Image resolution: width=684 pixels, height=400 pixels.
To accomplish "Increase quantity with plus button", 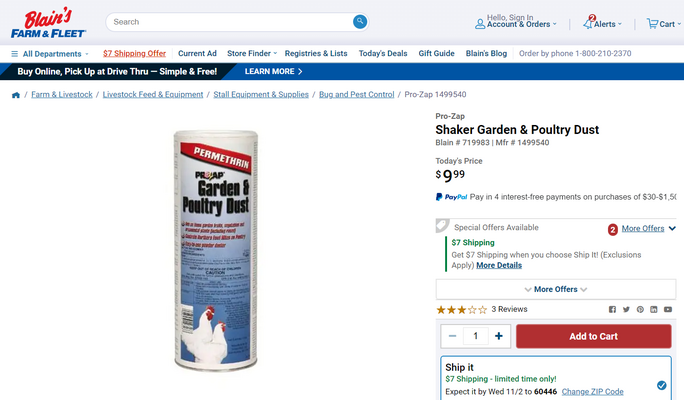I will [x=499, y=336].
